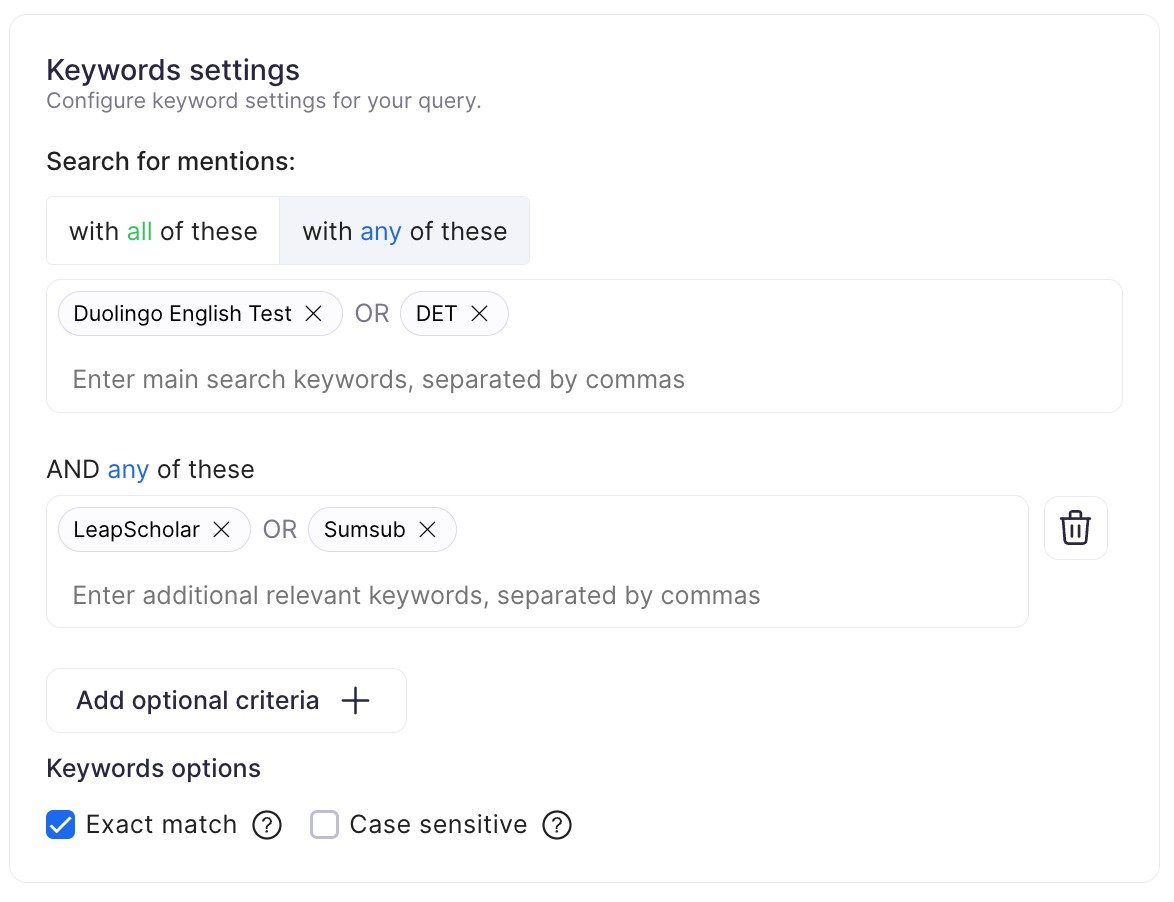Toggle Exact match off then verify state
The width and height of the screenshot is (1174, 902).
[61, 824]
